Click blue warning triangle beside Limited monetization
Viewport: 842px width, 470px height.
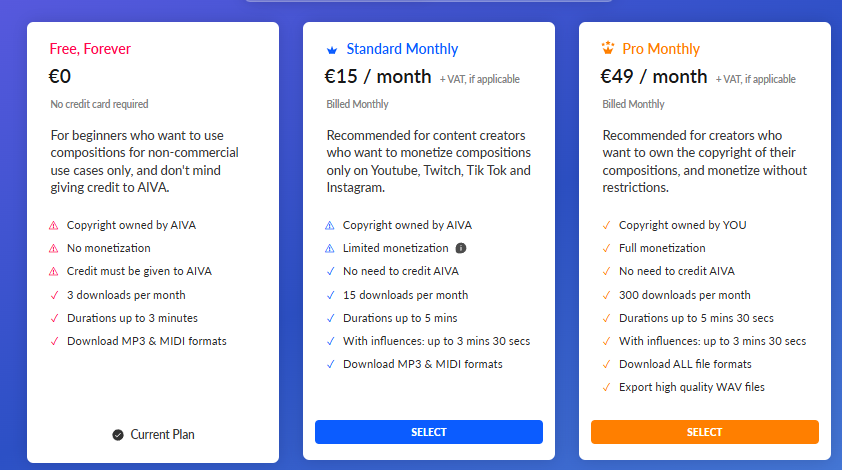click(x=330, y=249)
